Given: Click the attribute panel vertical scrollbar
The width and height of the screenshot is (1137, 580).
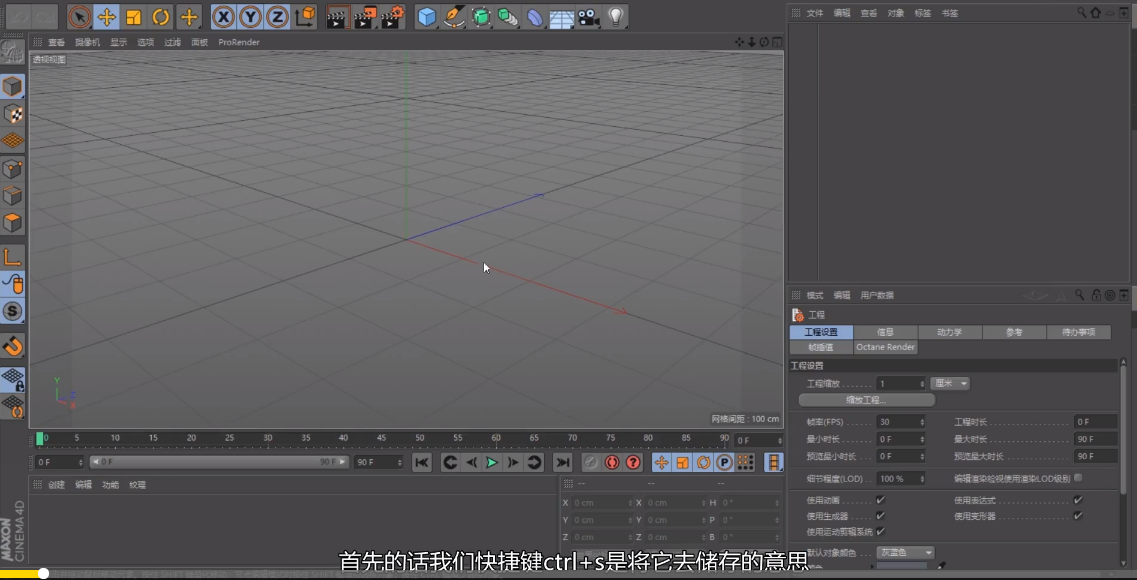Looking at the screenshot, I should click(x=1124, y=428).
